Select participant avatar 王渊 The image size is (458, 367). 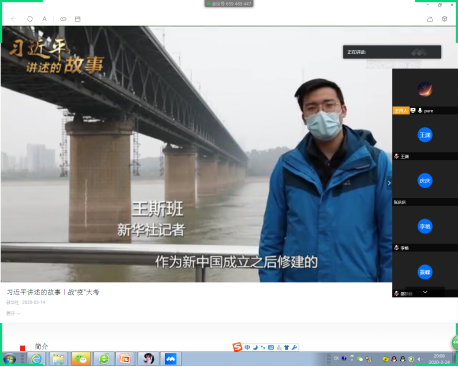click(x=425, y=135)
